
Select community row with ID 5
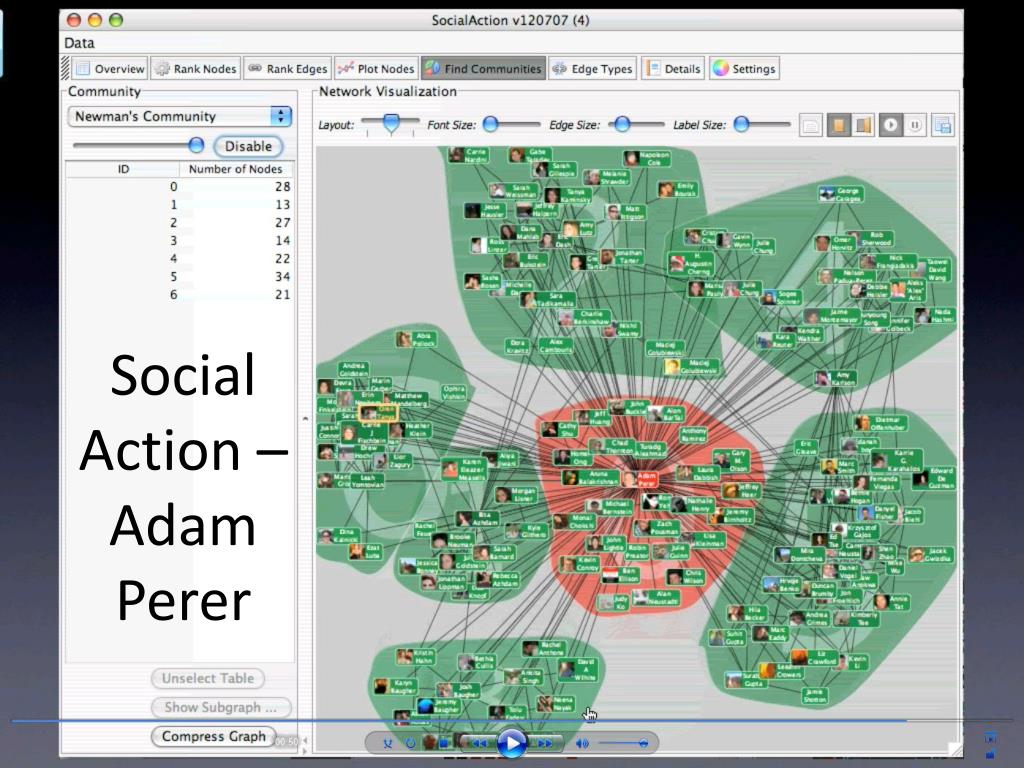(180, 276)
